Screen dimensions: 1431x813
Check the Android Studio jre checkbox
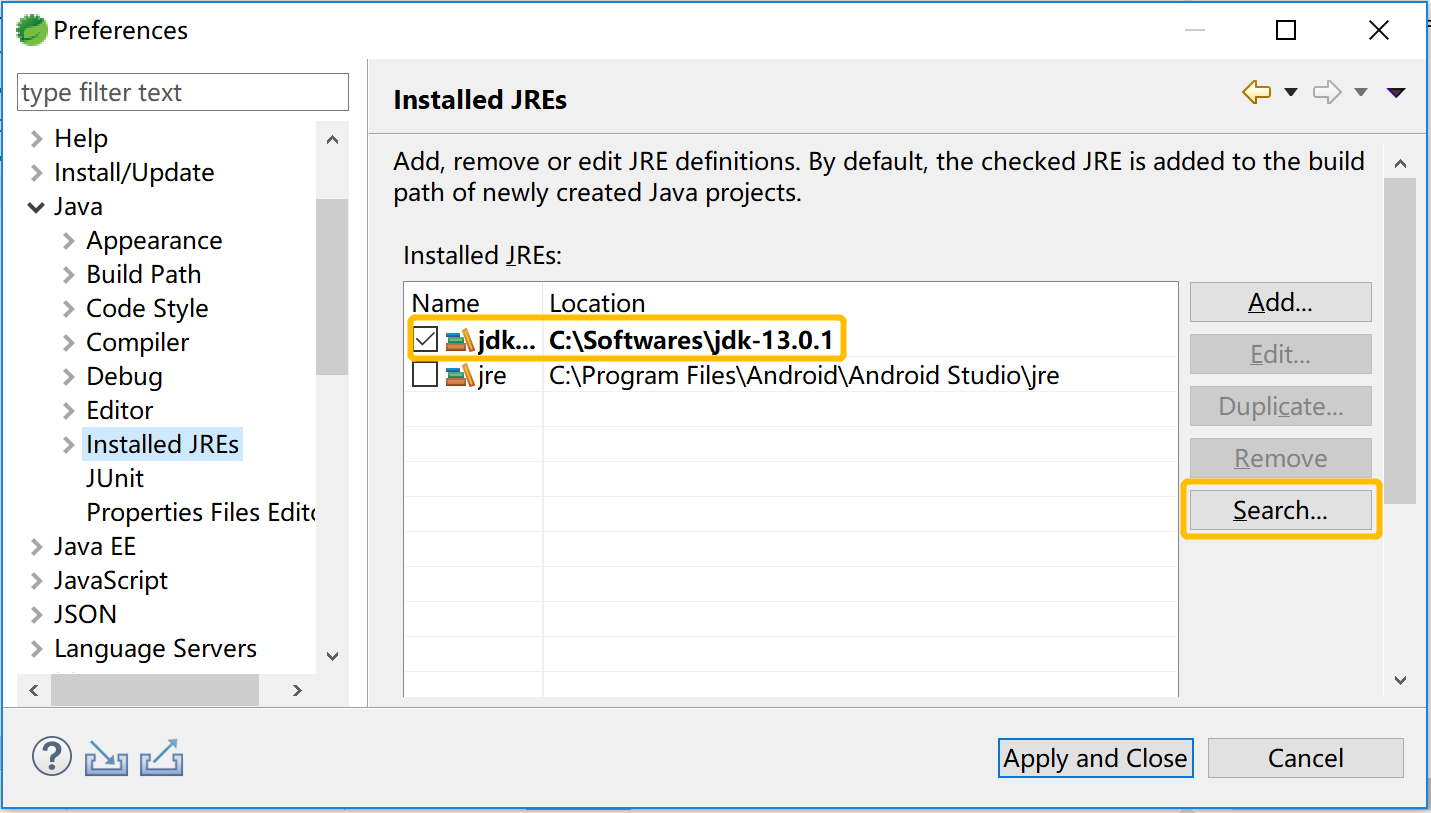425,376
